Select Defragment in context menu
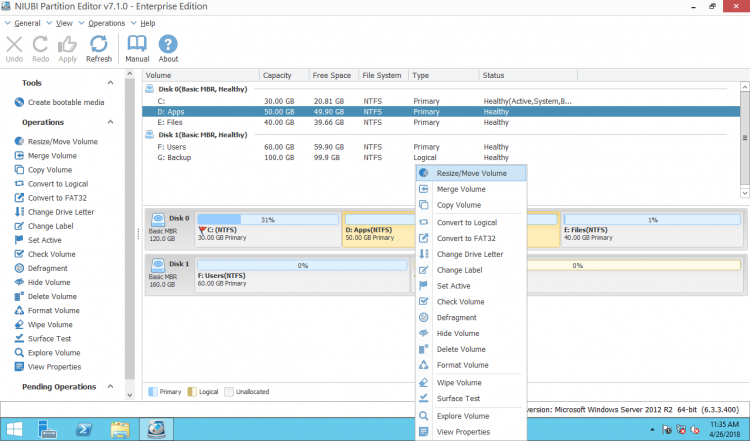 (x=471, y=318)
